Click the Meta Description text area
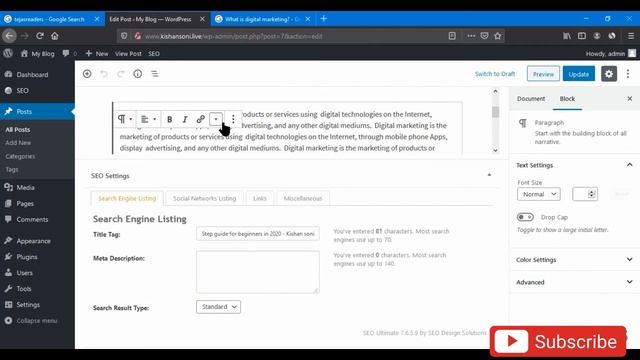Image resolution: width=640 pixels, height=360 pixels. (x=258, y=272)
